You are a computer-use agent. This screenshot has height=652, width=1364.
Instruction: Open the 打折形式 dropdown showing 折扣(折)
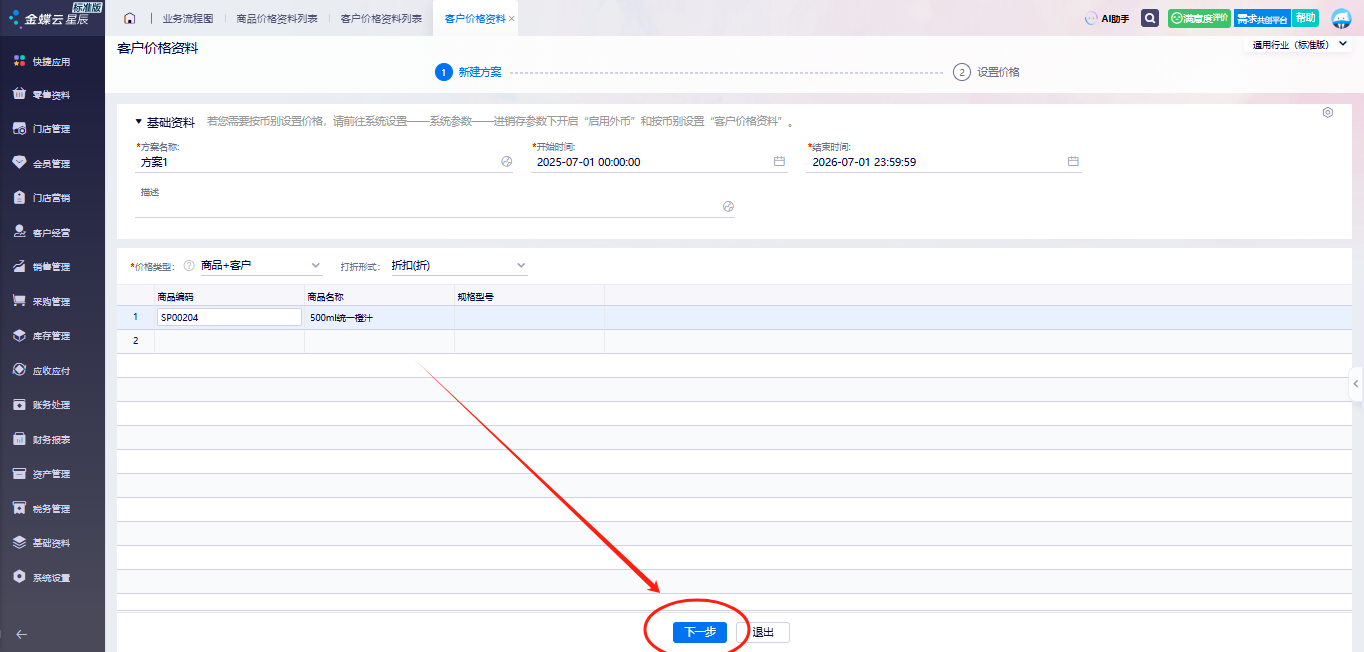point(458,266)
